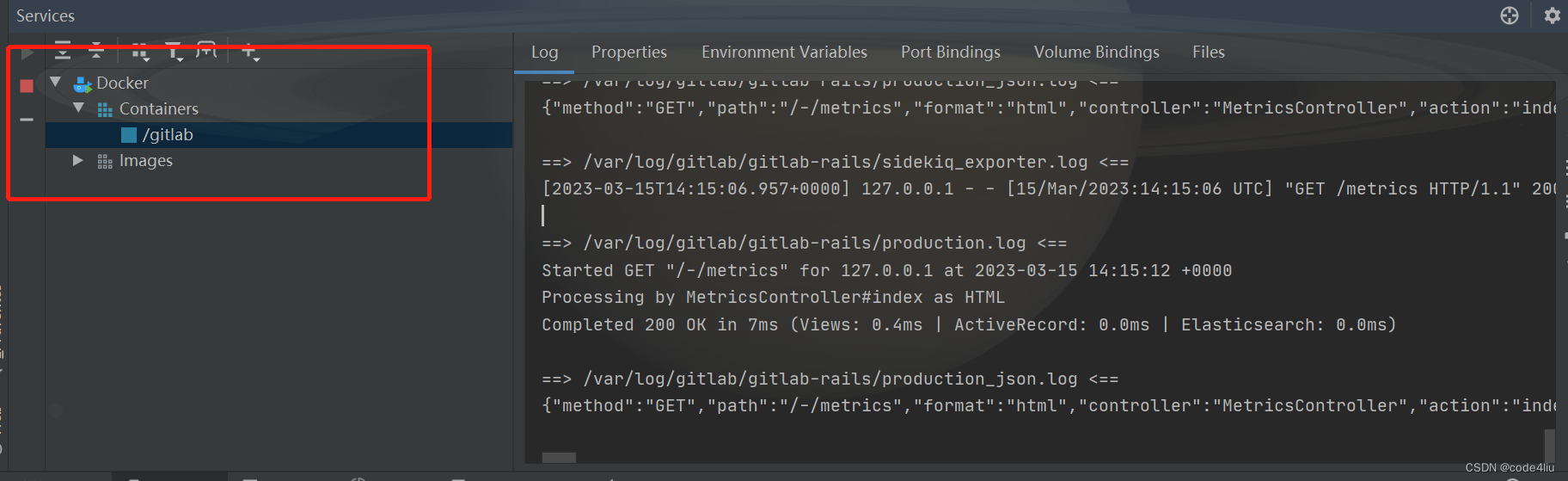Click the Services panel title
The height and width of the screenshot is (481, 1568).
(x=46, y=15)
